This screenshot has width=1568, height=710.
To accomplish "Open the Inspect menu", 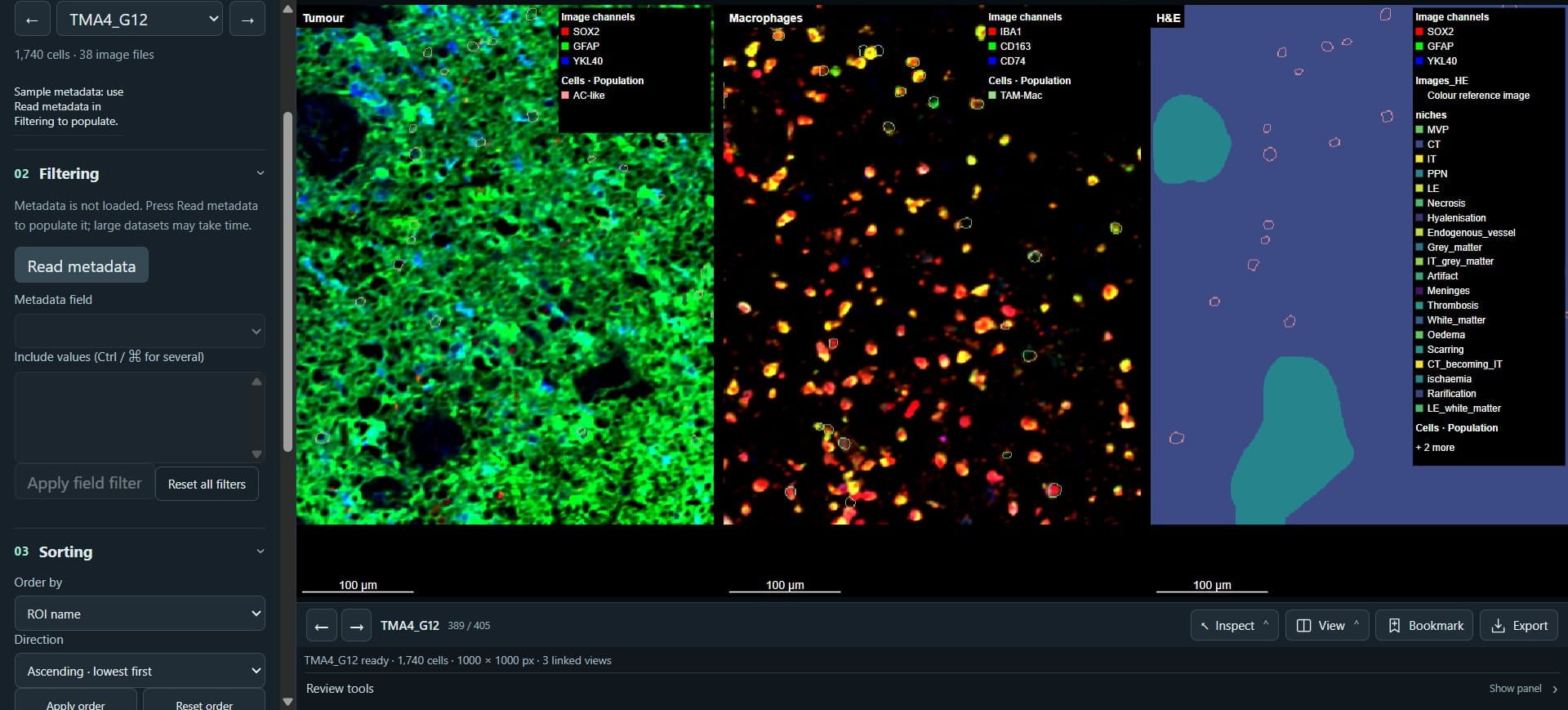I will click(x=1234, y=625).
